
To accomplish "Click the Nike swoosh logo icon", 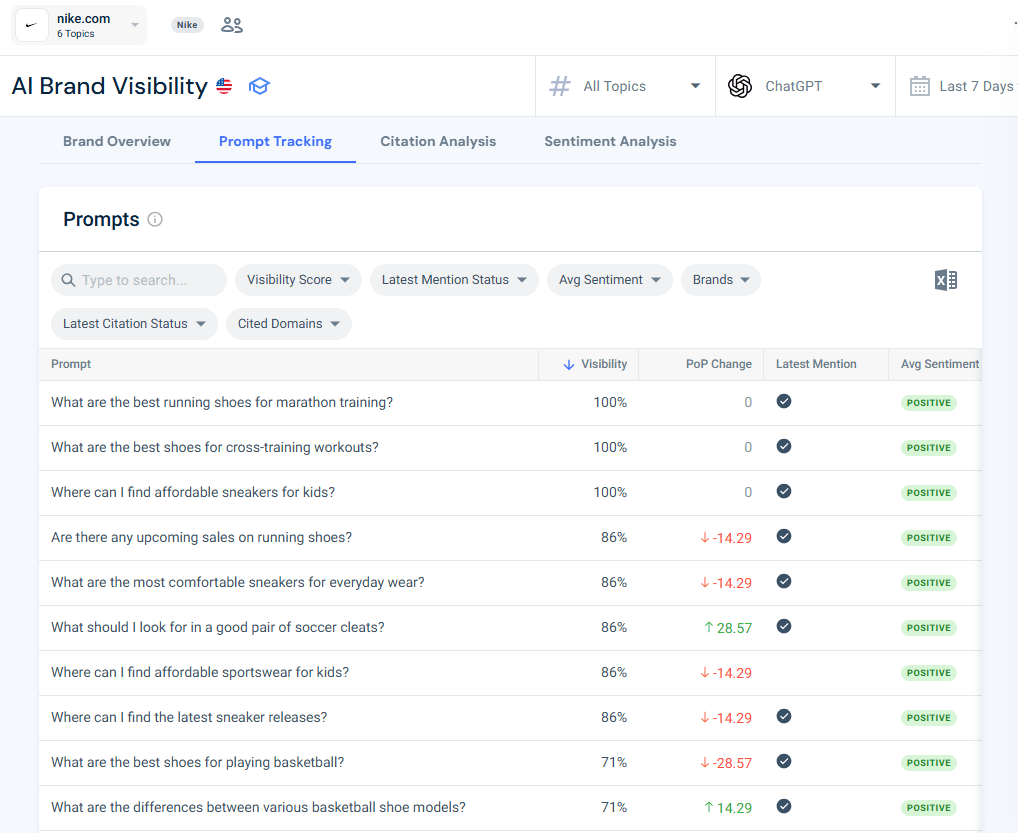I will point(31,25).
